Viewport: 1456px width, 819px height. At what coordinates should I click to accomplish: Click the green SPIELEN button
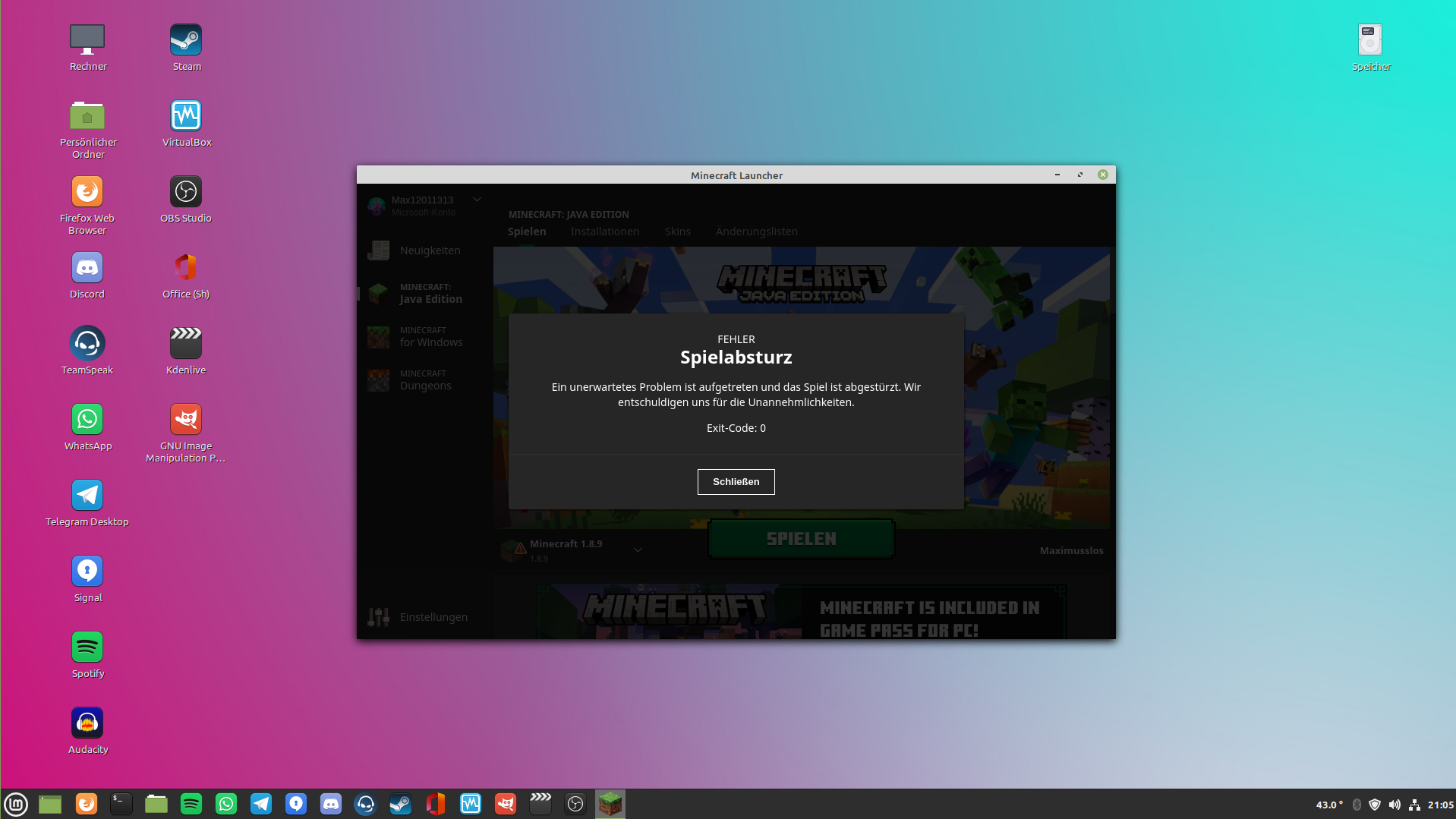(x=801, y=539)
